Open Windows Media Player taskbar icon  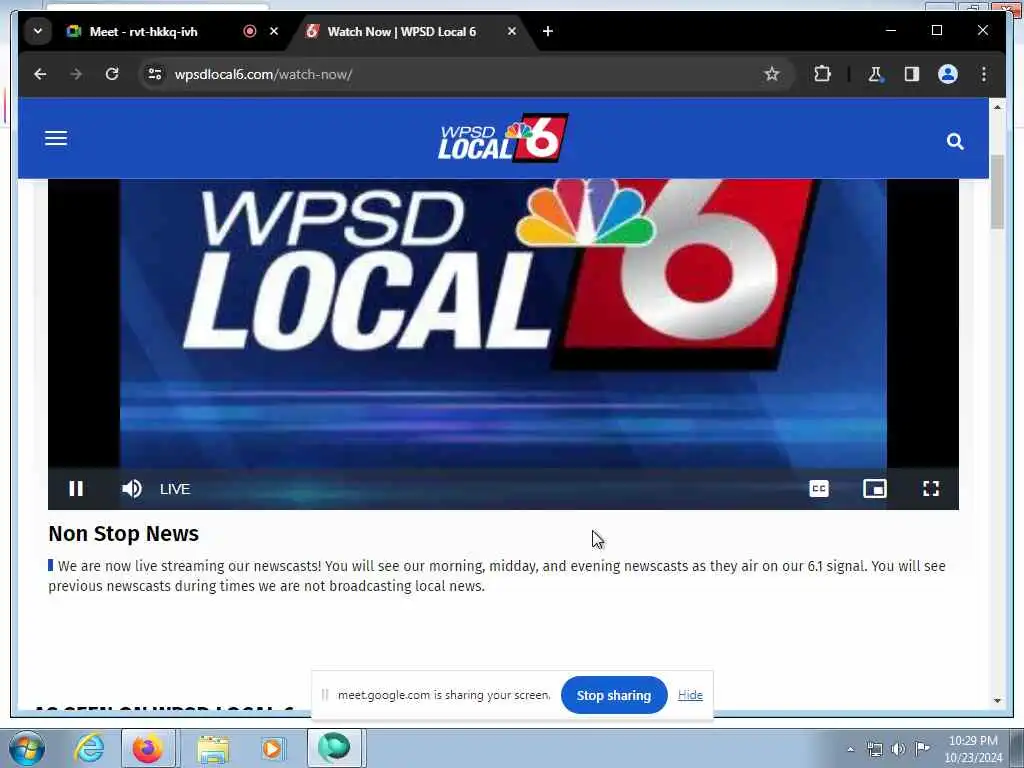pyautogui.click(x=272, y=749)
